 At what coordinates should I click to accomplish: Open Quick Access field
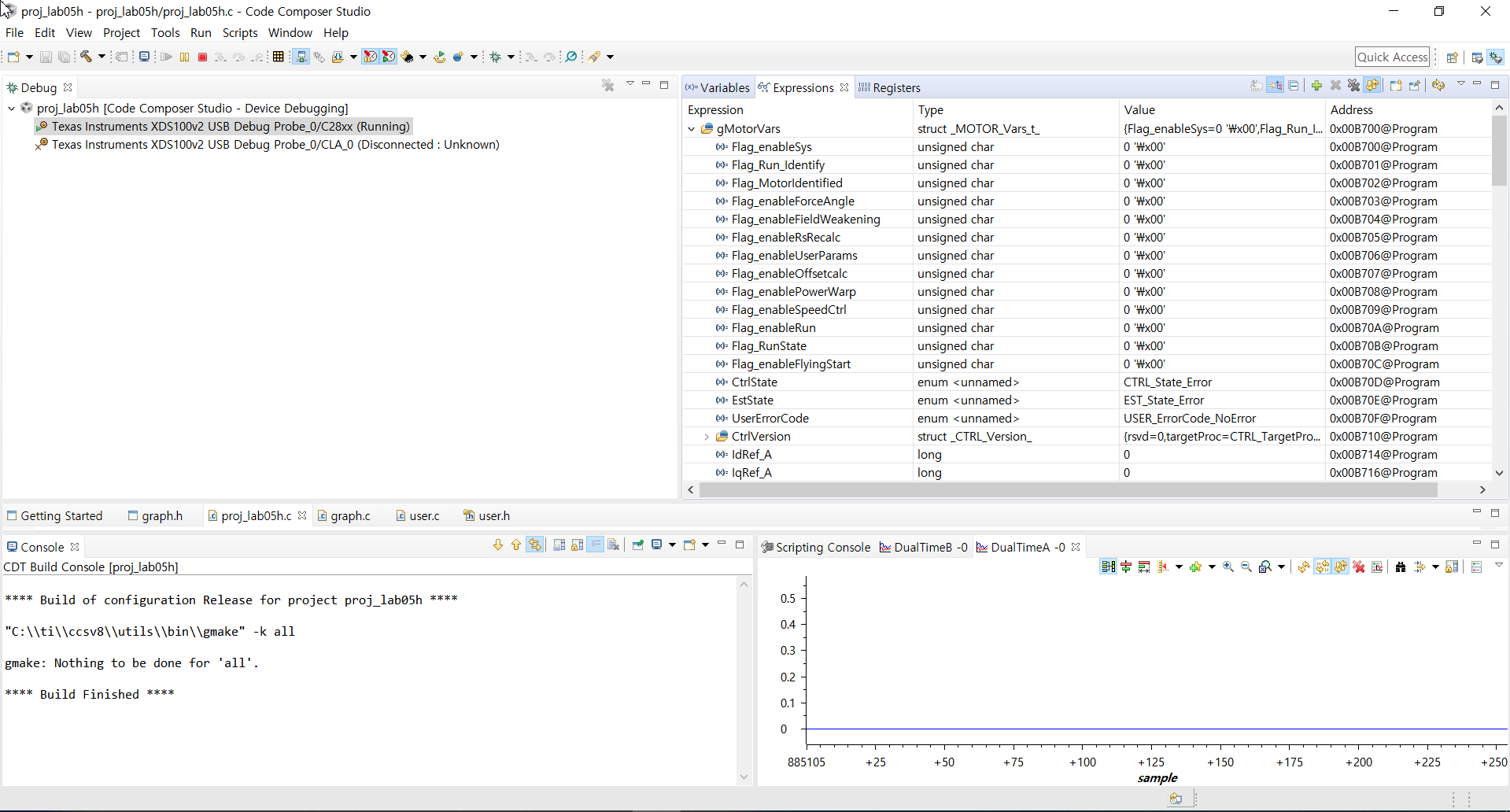point(1393,57)
